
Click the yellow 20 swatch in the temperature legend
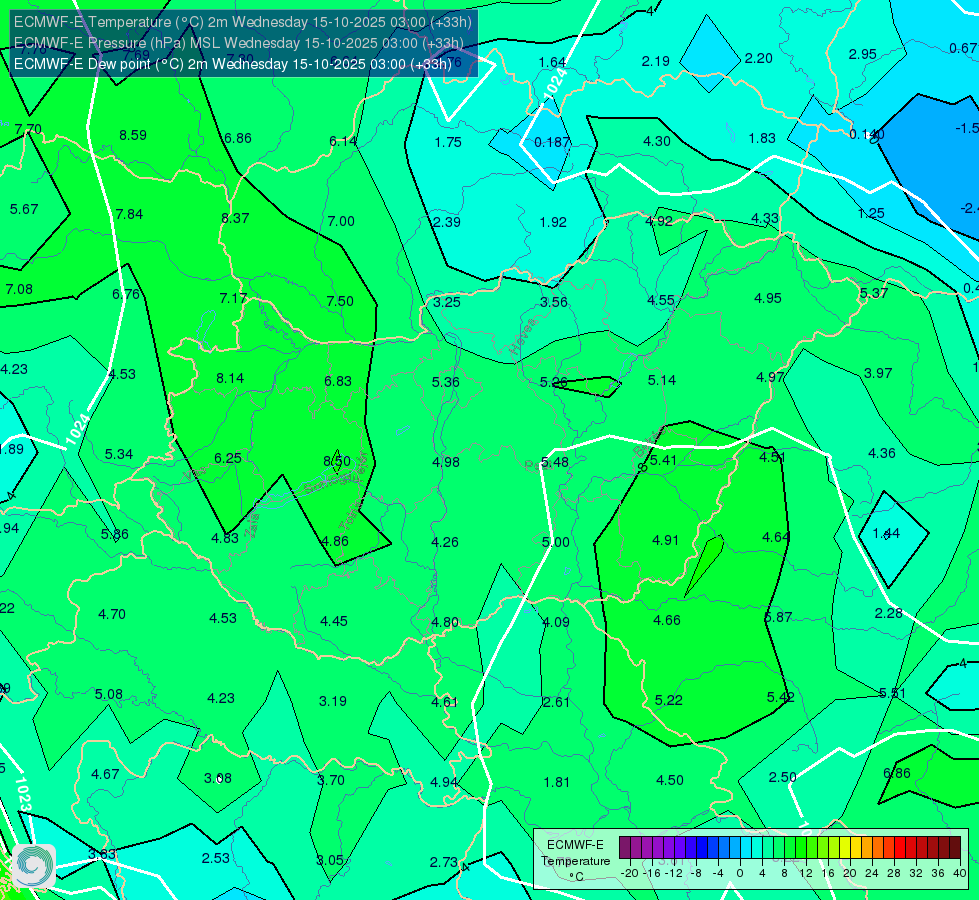[x=845, y=848]
